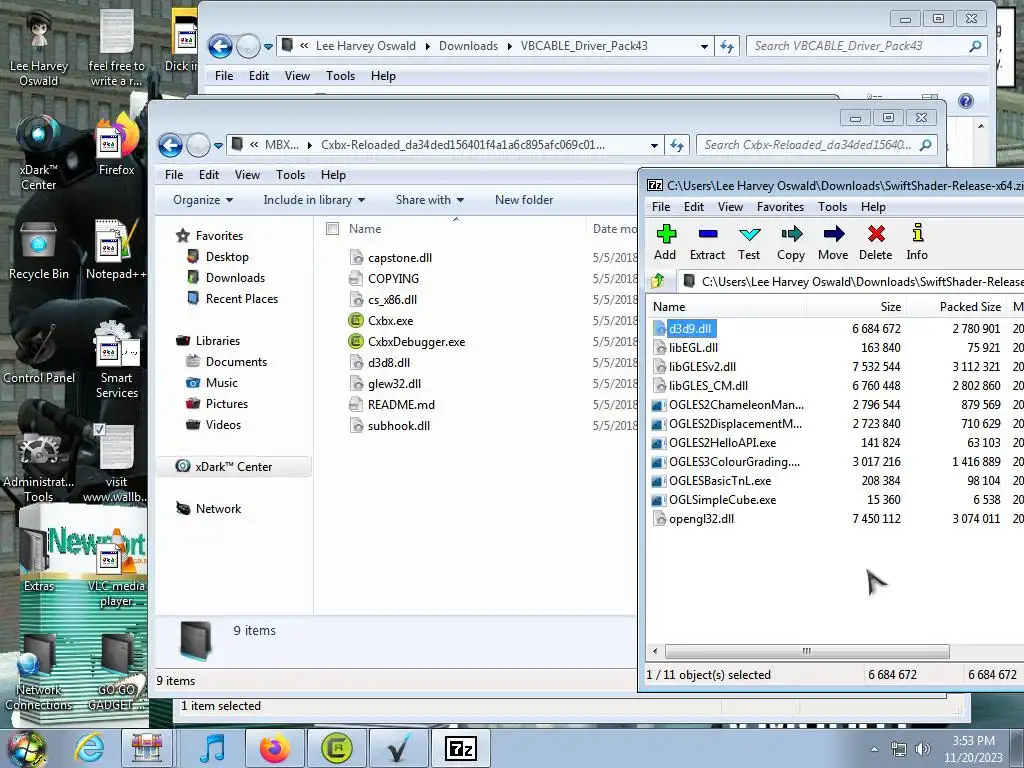
Task: Run Test on the archive in 7-Zip
Action: pyautogui.click(x=749, y=242)
